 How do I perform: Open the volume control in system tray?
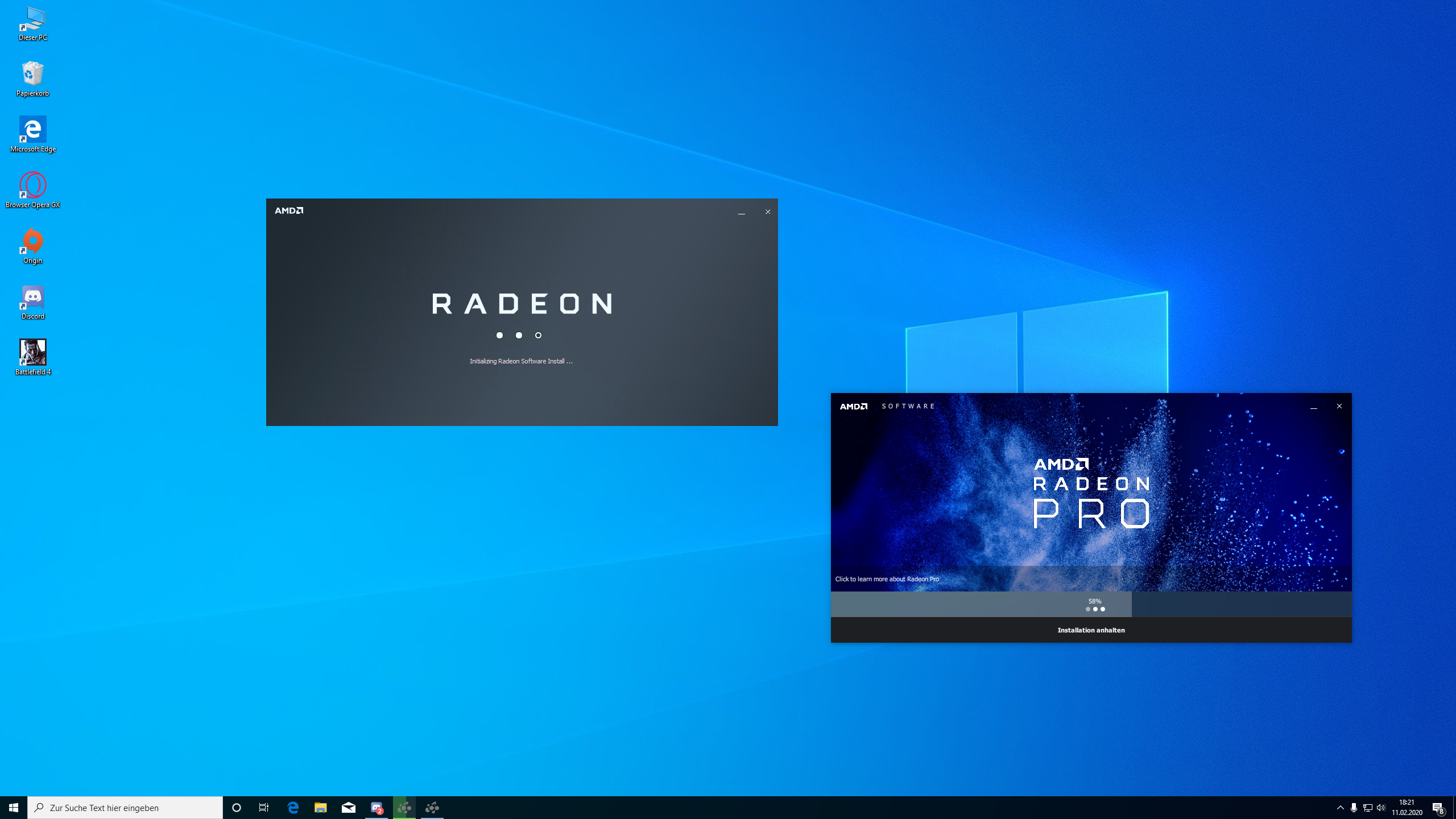1381,808
